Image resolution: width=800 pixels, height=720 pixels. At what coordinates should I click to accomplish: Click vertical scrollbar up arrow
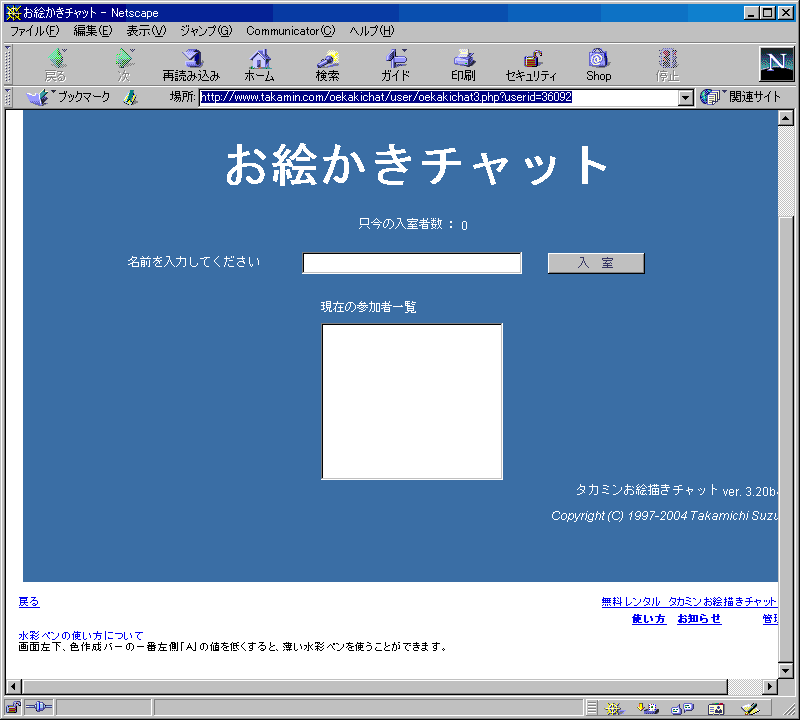coord(785,118)
